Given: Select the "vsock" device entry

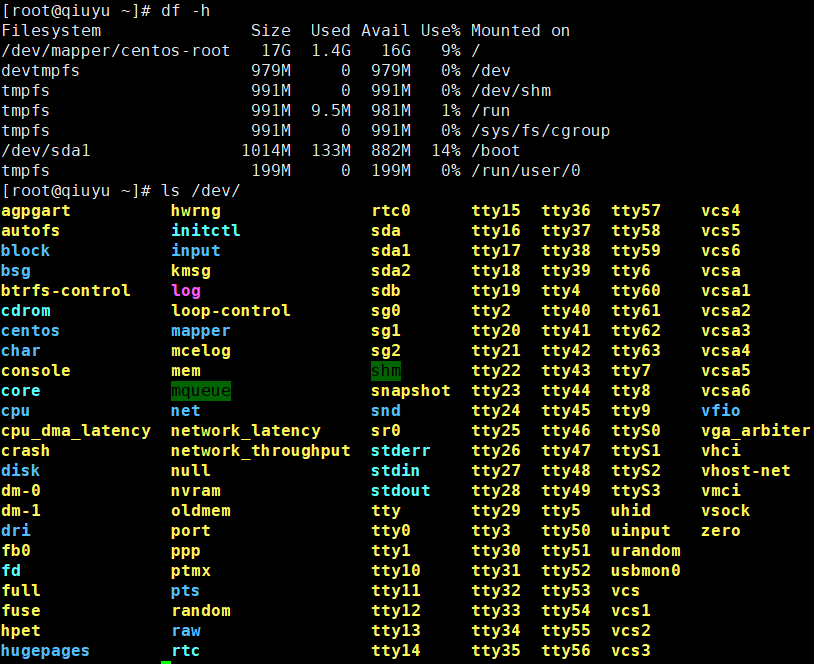Looking at the screenshot, I should (x=726, y=511).
